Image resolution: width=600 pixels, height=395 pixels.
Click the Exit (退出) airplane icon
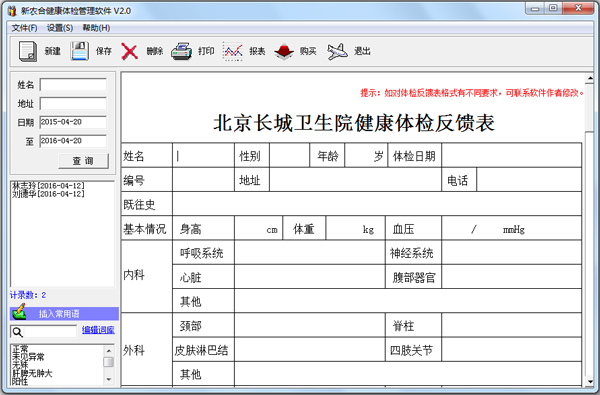click(337, 51)
